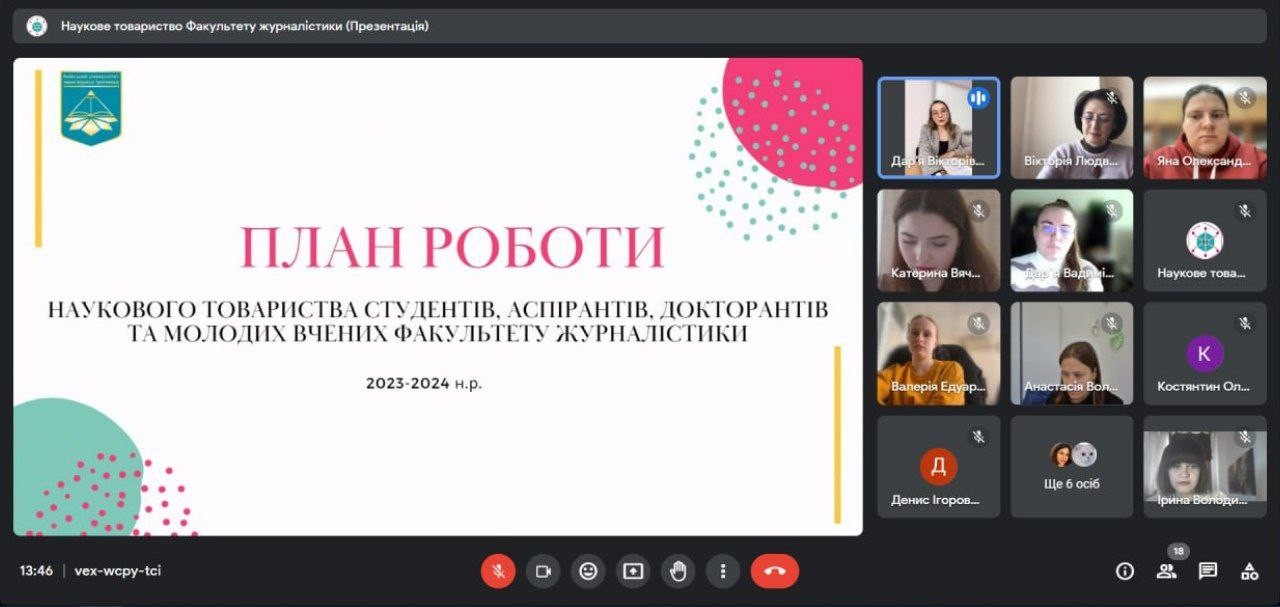Open the three-dot more options menu
Viewport: 1280px width, 607px height.
pyautogui.click(x=722, y=571)
